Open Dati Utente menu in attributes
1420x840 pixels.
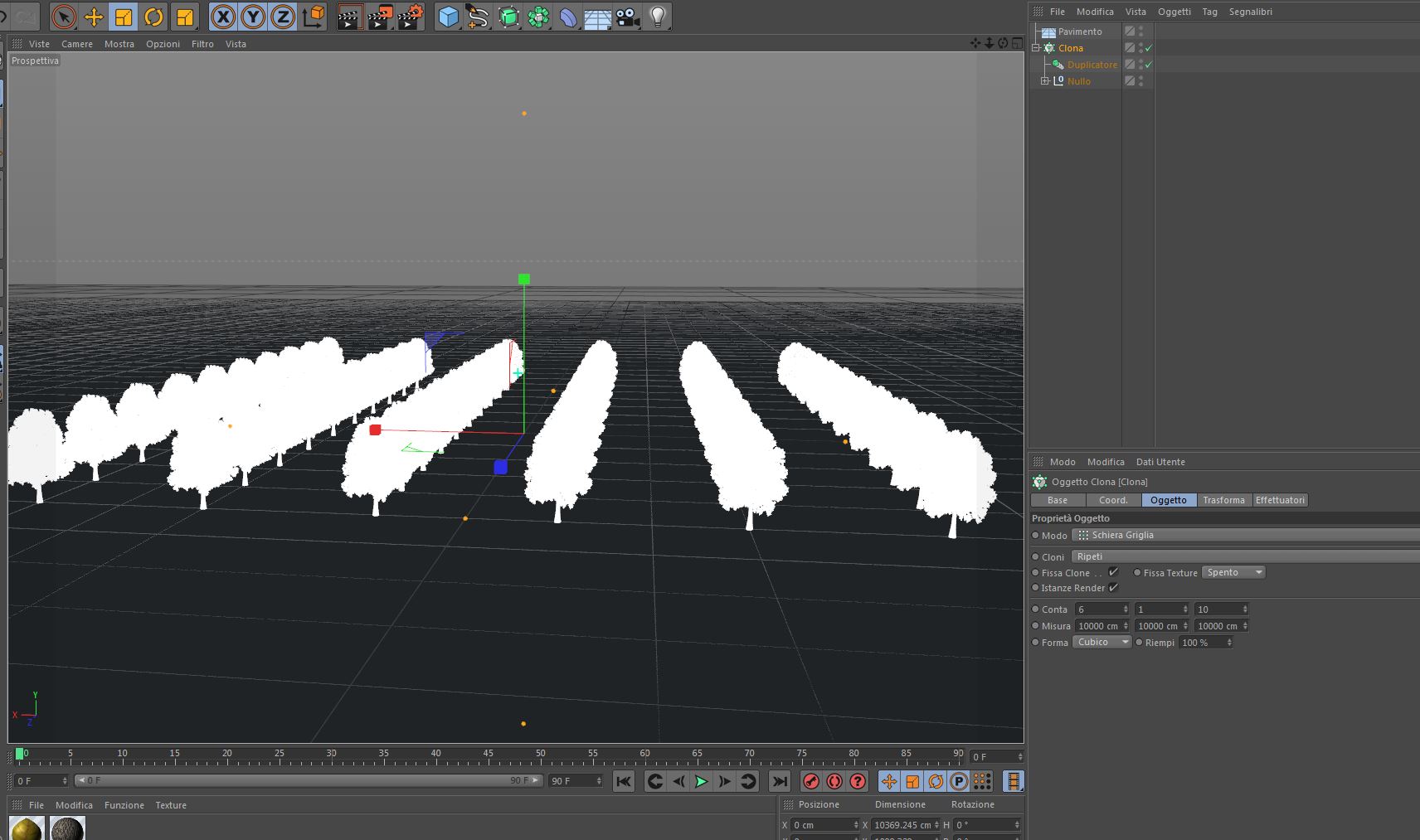tap(1160, 462)
